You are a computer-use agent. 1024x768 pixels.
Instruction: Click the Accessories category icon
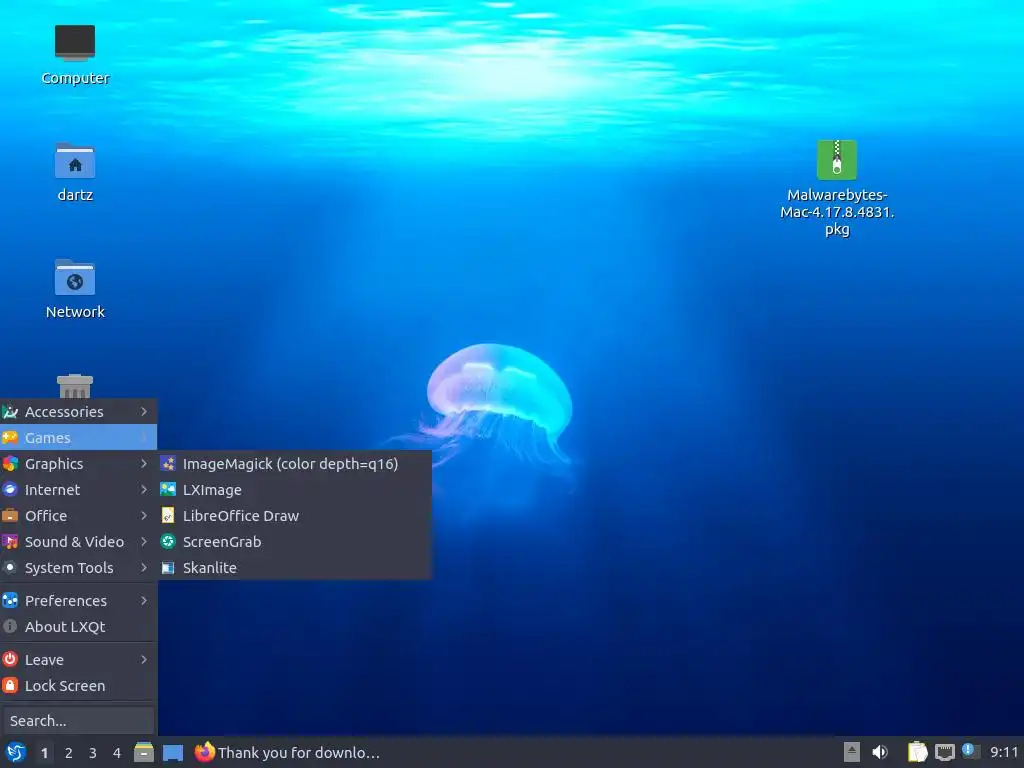(10, 411)
